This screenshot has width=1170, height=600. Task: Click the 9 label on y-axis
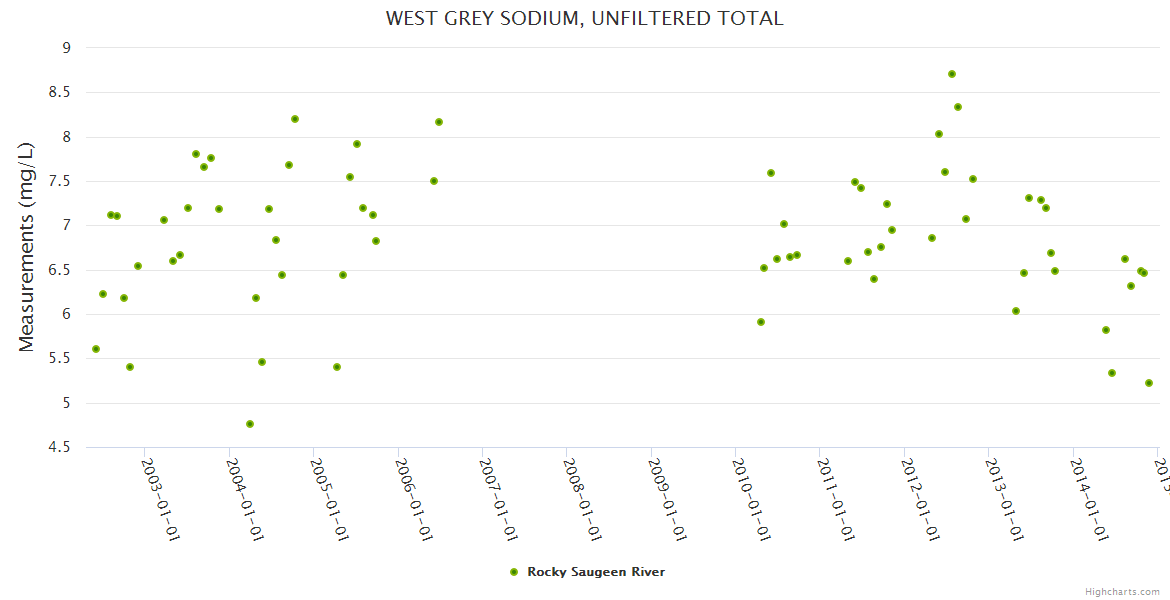[66, 48]
